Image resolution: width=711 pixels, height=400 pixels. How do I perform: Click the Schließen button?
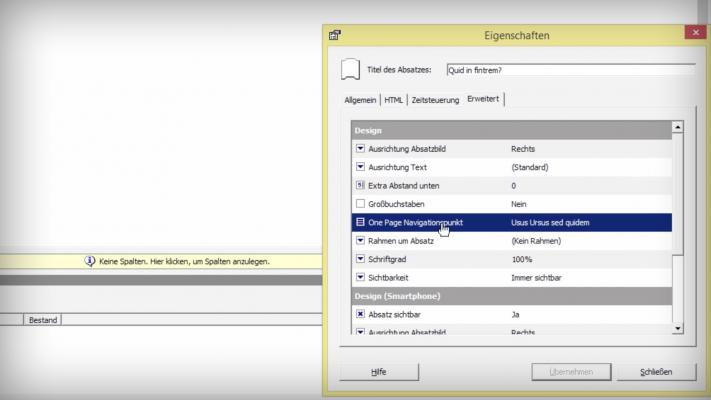coord(655,372)
